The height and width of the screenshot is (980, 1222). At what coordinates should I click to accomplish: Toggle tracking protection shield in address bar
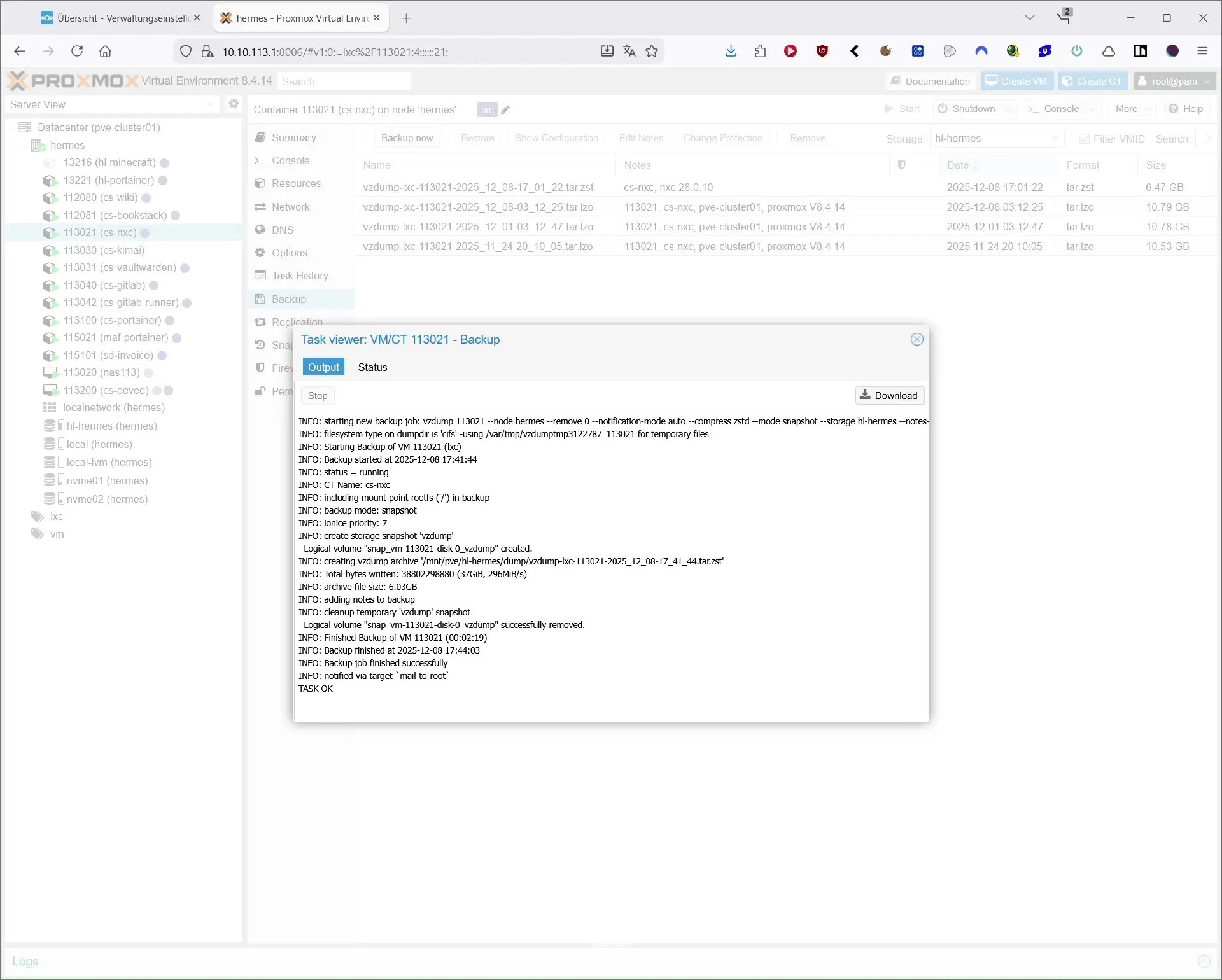click(x=185, y=51)
